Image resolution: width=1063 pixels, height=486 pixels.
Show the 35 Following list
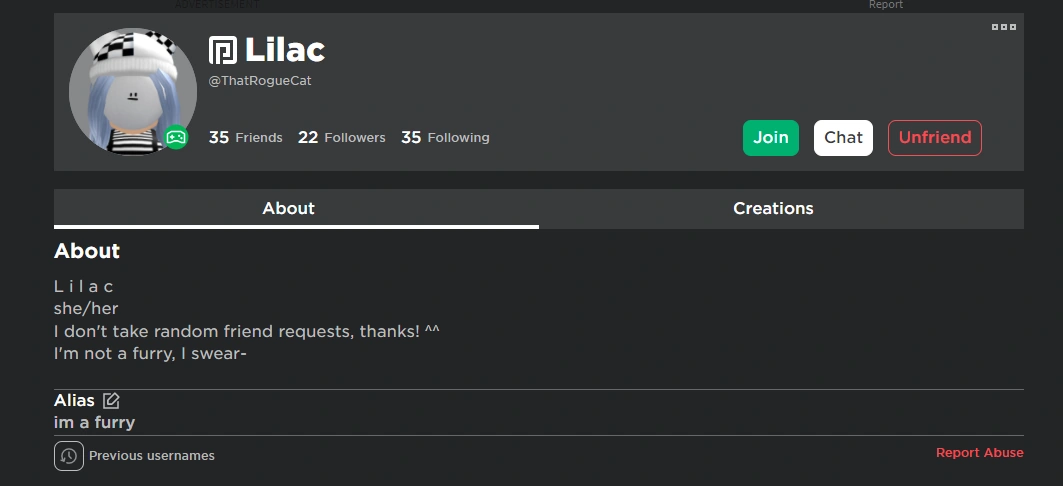(x=445, y=138)
